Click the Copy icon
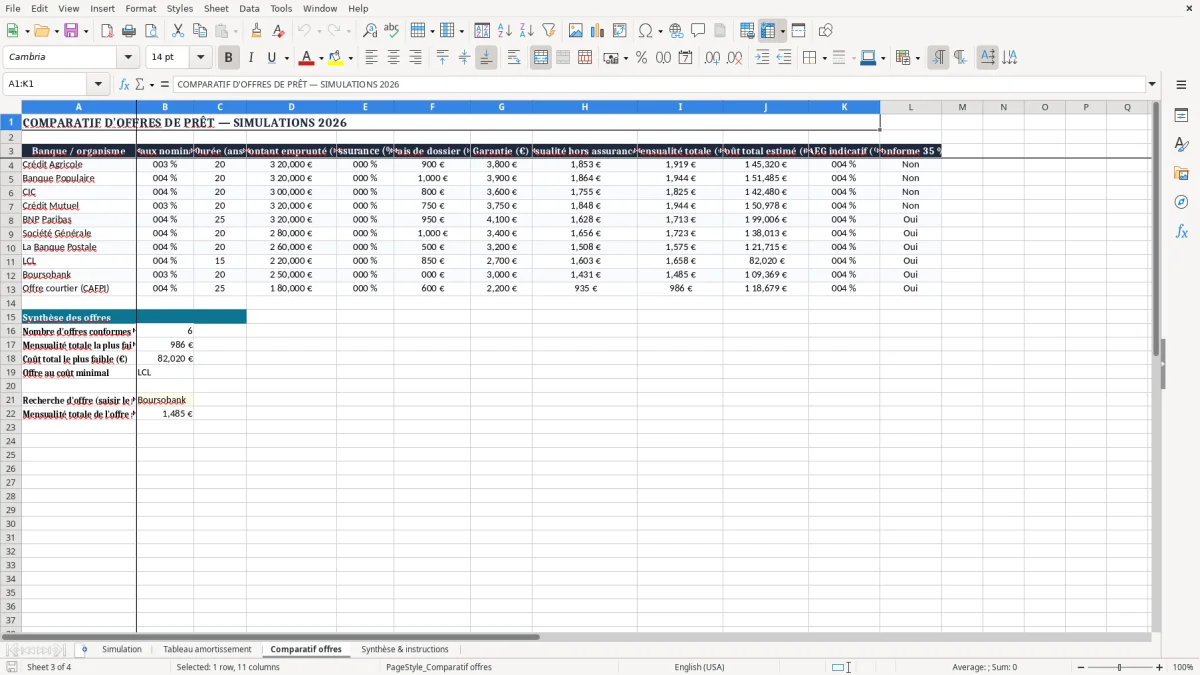Viewport: 1200px width, 675px height. pos(199,31)
